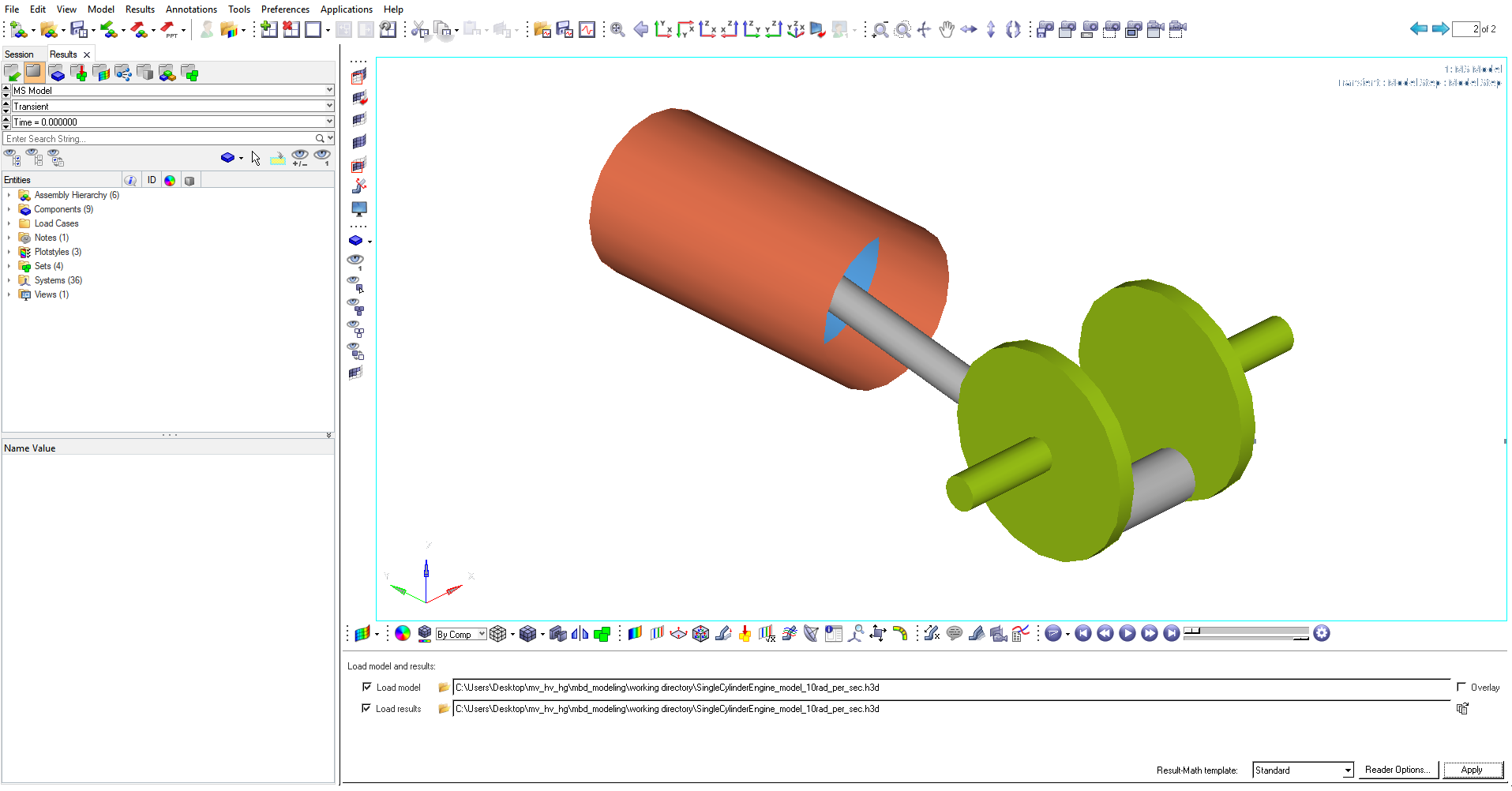Open Animation Controls gear icon
This screenshot has width=1512, height=791.
tap(1322, 633)
